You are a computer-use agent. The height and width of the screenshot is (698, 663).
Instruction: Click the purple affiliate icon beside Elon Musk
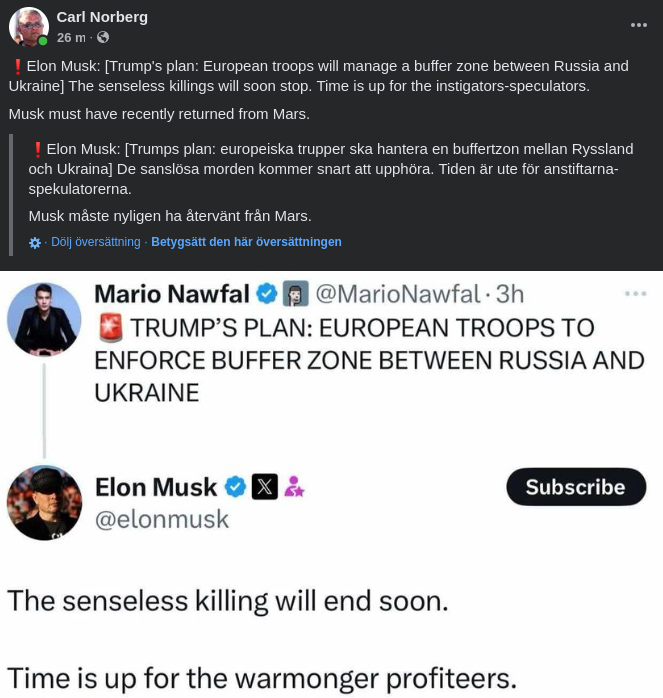tap(294, 487)
